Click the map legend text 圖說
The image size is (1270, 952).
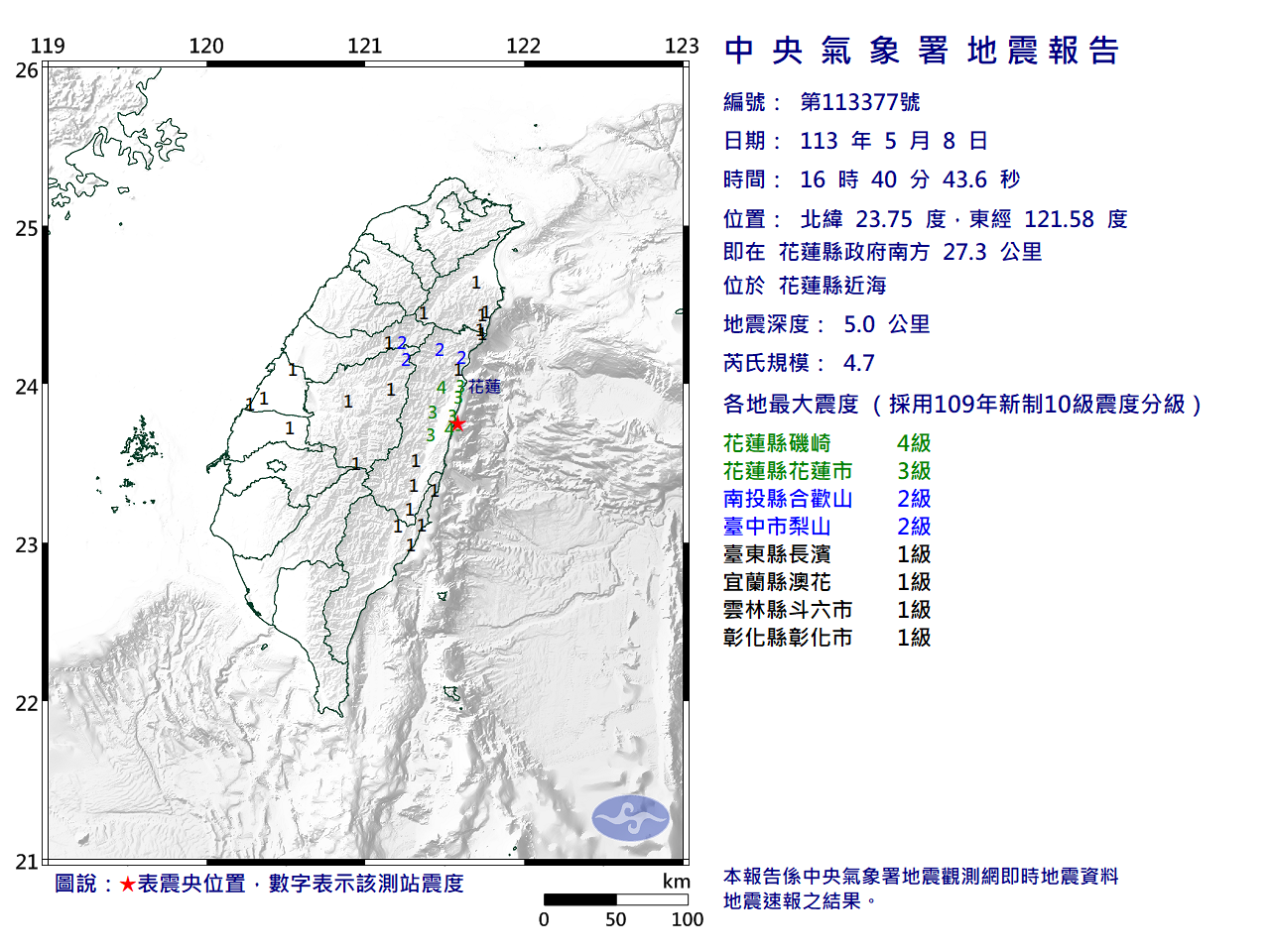point(76,884)
